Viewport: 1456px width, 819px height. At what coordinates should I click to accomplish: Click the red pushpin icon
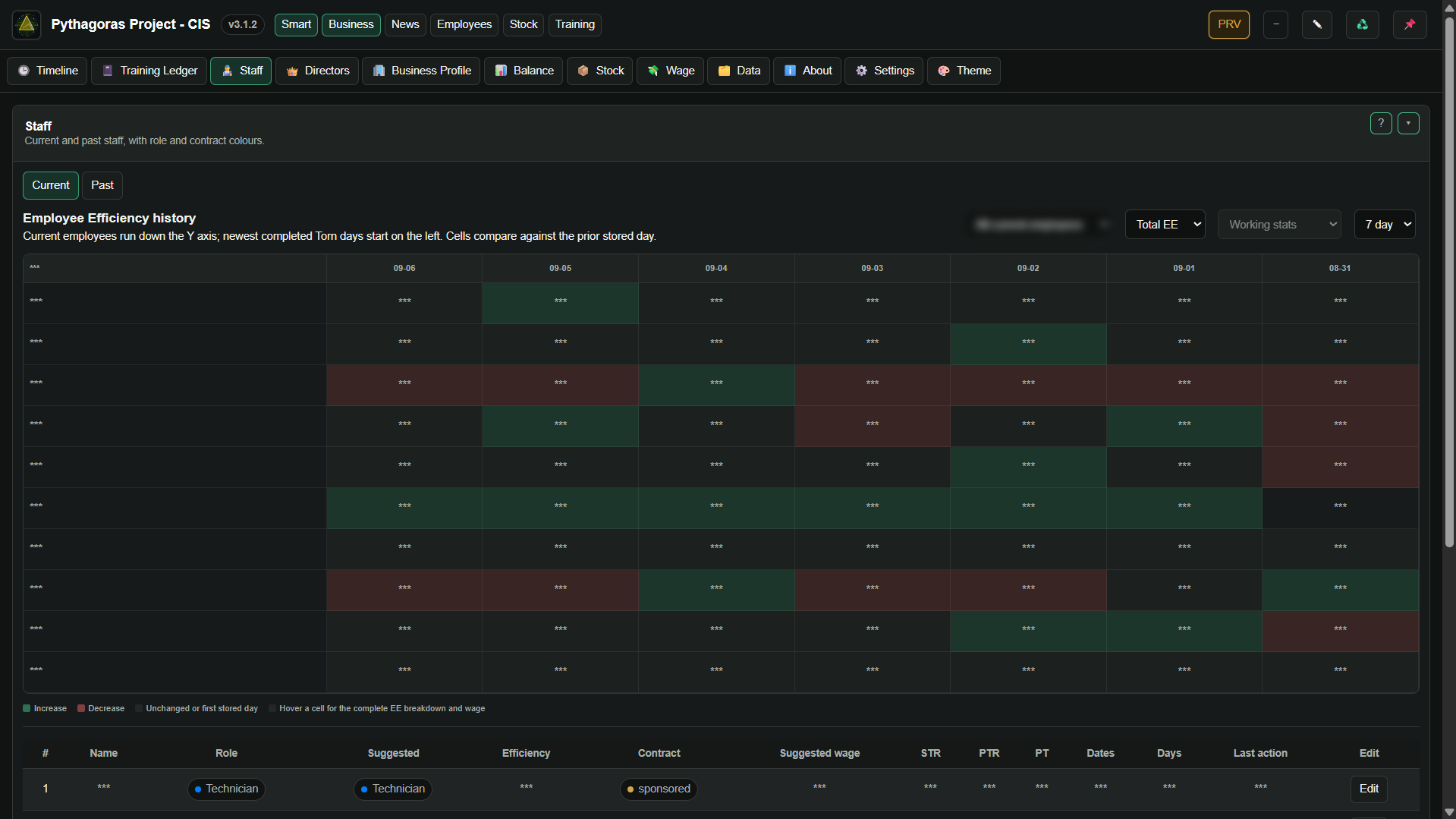click(x=1410, y=24)
